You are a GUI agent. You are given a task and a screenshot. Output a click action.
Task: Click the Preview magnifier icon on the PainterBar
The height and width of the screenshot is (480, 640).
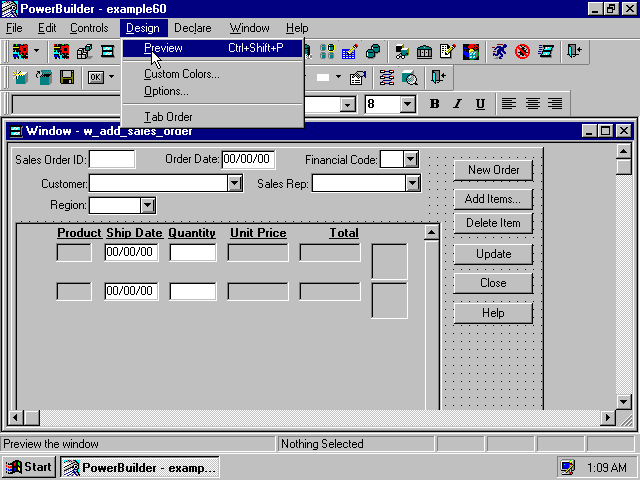(410, 77)
